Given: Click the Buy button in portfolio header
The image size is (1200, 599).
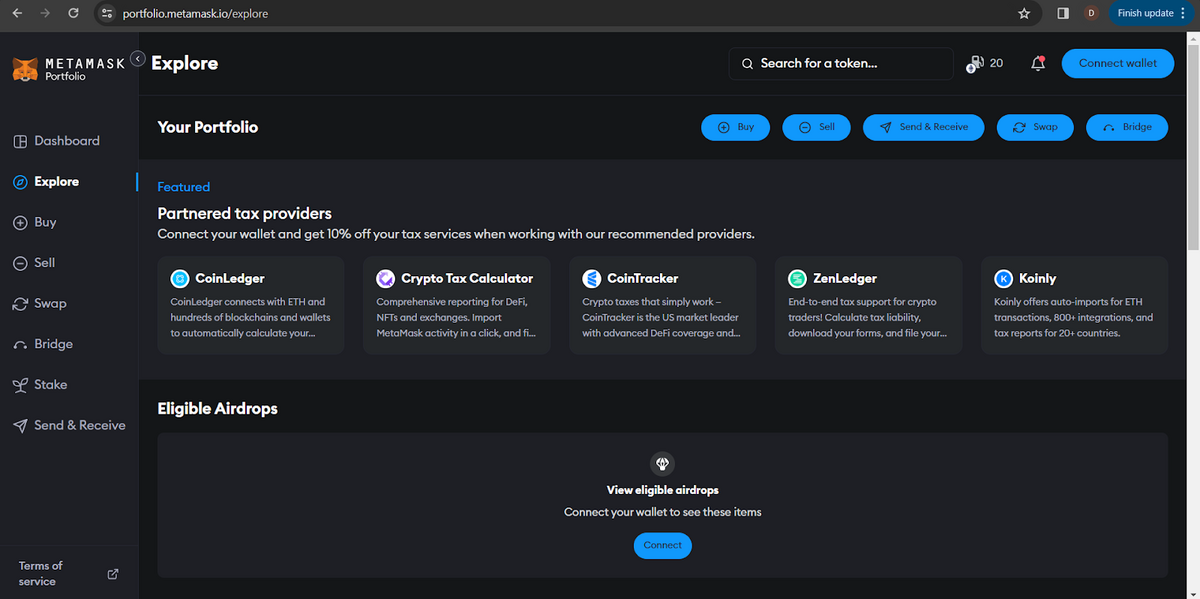Looking at the screenshot, I should click(x=736, y=127).
